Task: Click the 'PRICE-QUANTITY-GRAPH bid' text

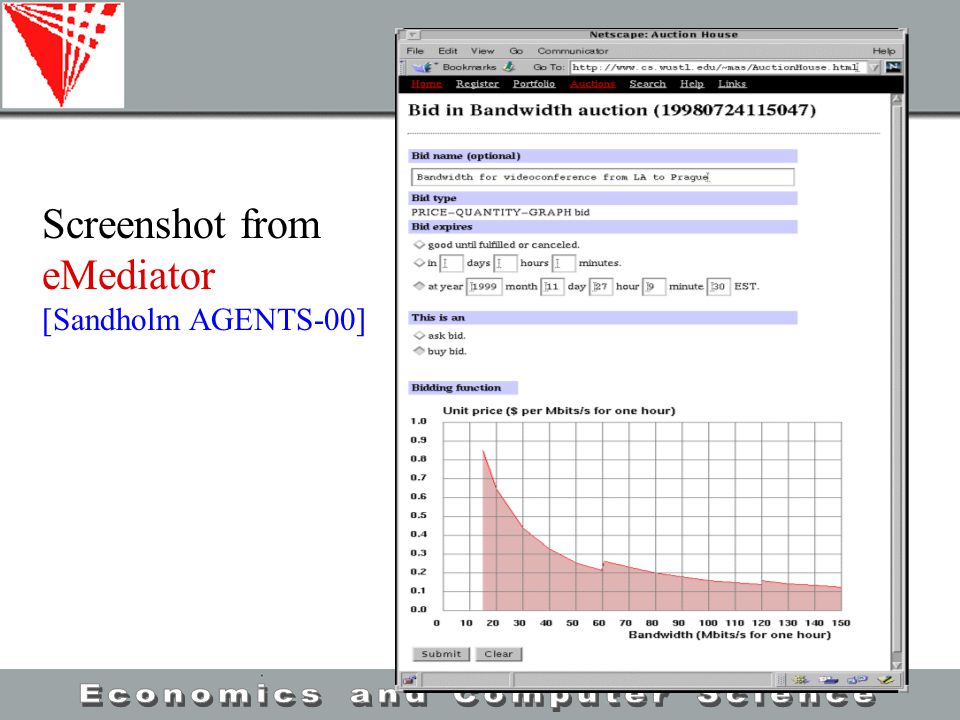Action: point(500,212)
